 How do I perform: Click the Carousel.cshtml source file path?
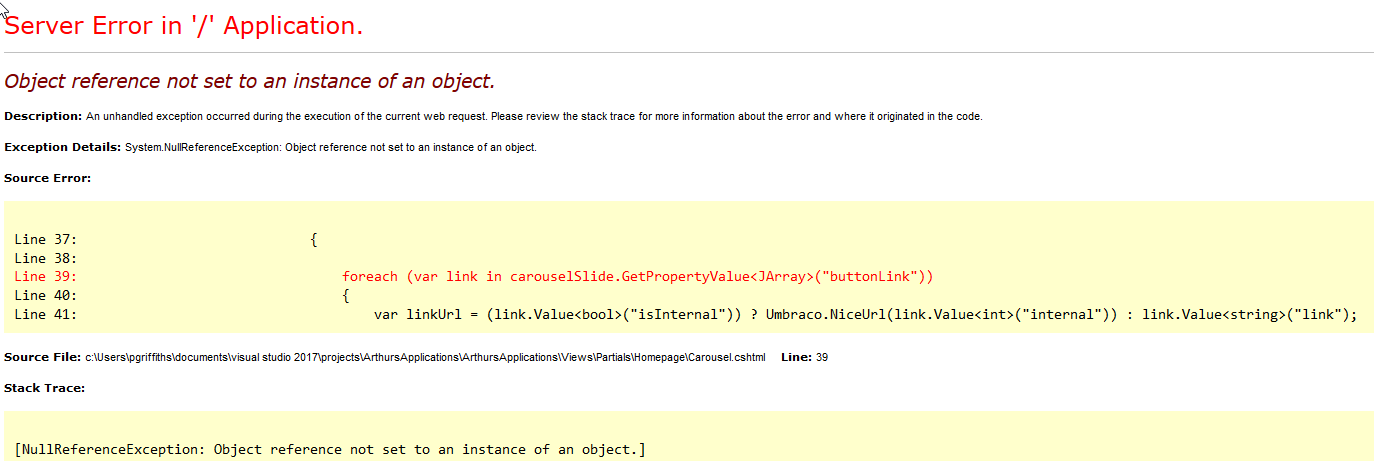pos(425,357)
